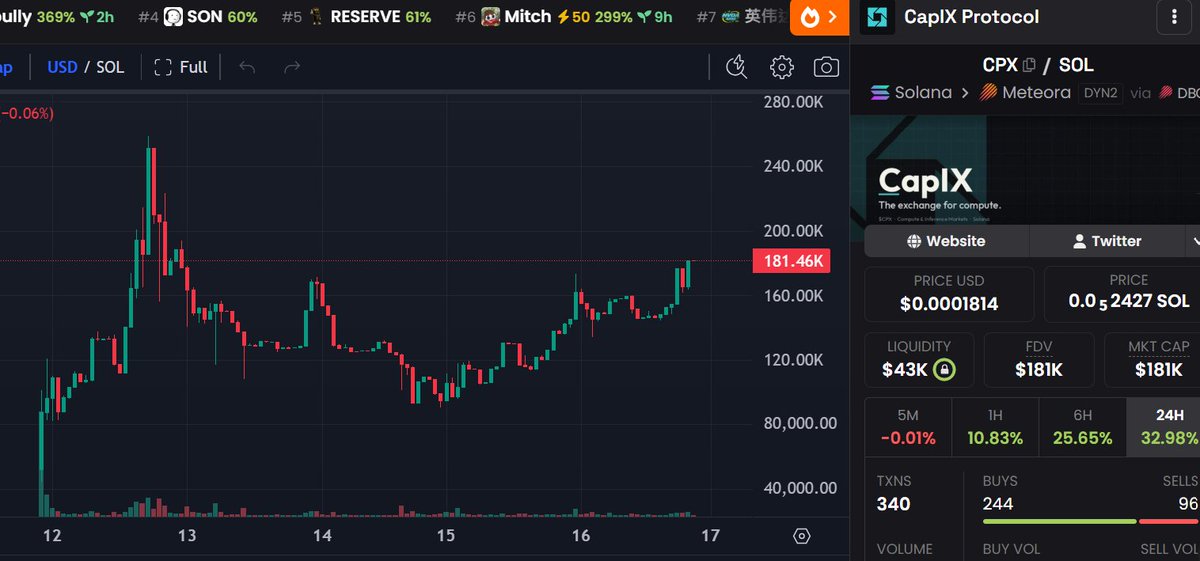Take a chart snapshot with camera icon
The width and height of the screenshot is (1200, 561).
[826, 67]
